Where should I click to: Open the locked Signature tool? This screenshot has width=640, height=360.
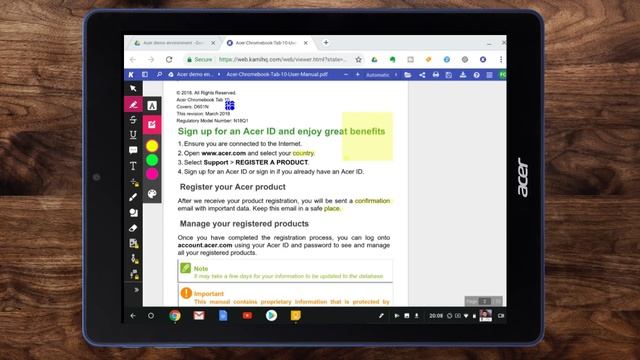[134, 259]
